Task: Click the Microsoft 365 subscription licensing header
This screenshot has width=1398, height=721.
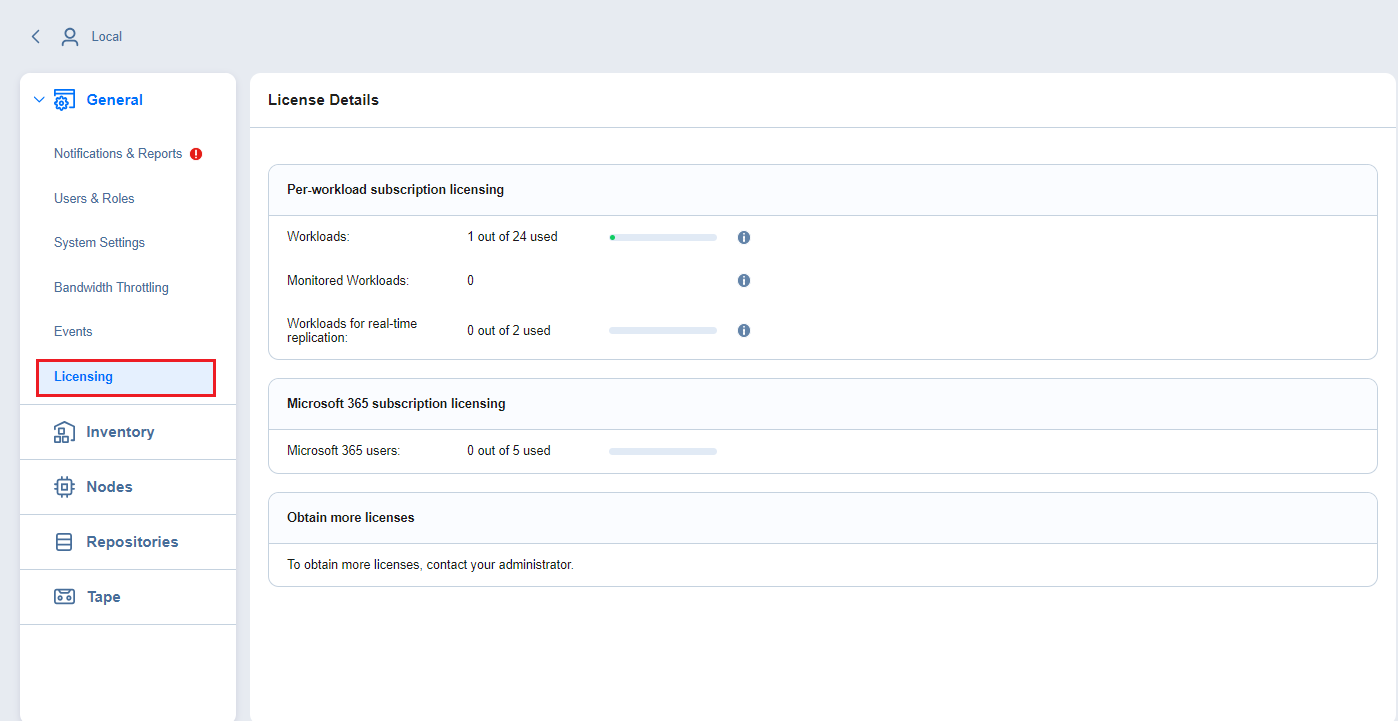Action: (396, 403)
